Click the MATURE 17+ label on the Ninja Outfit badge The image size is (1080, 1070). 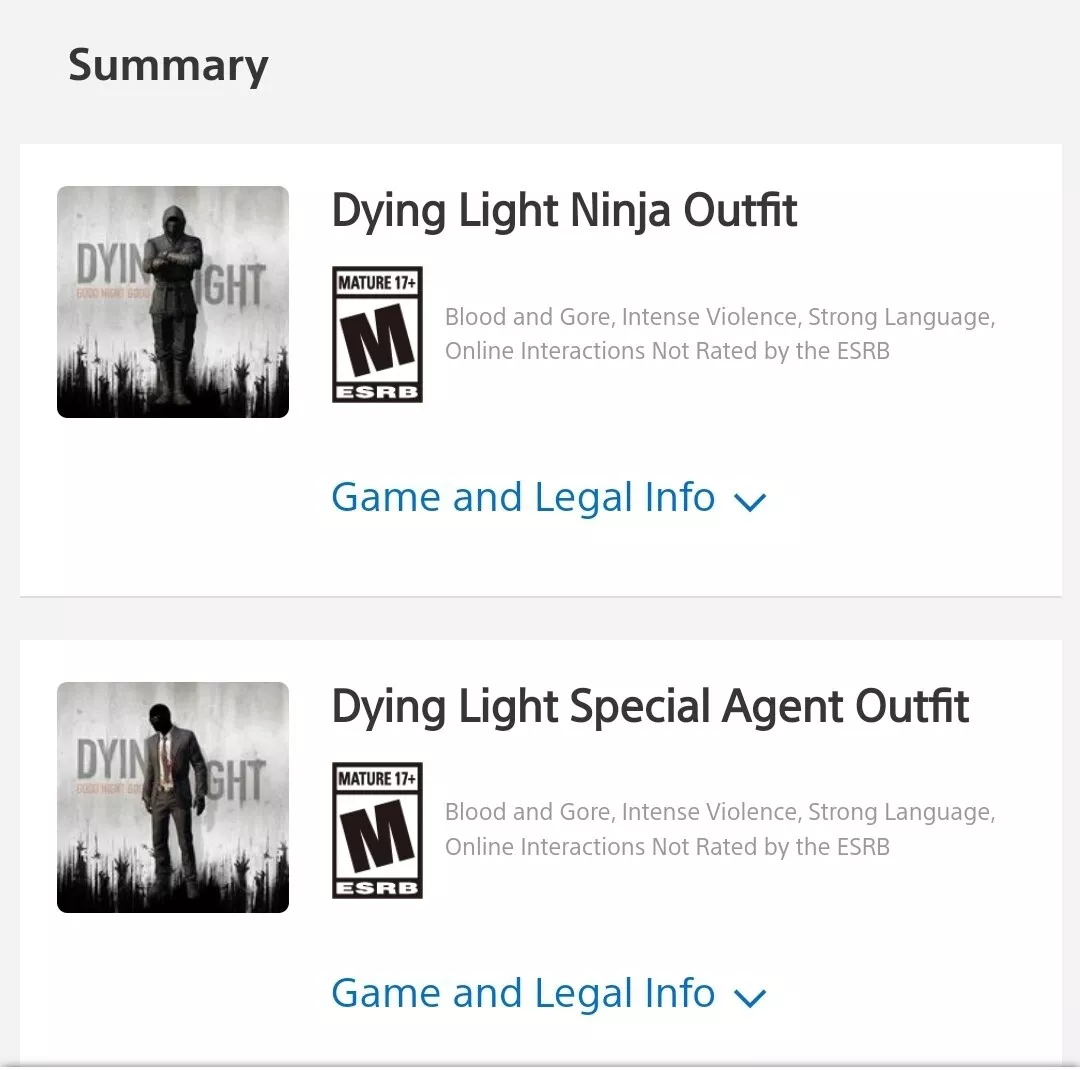pyautogui.click(x=377, y=282)
